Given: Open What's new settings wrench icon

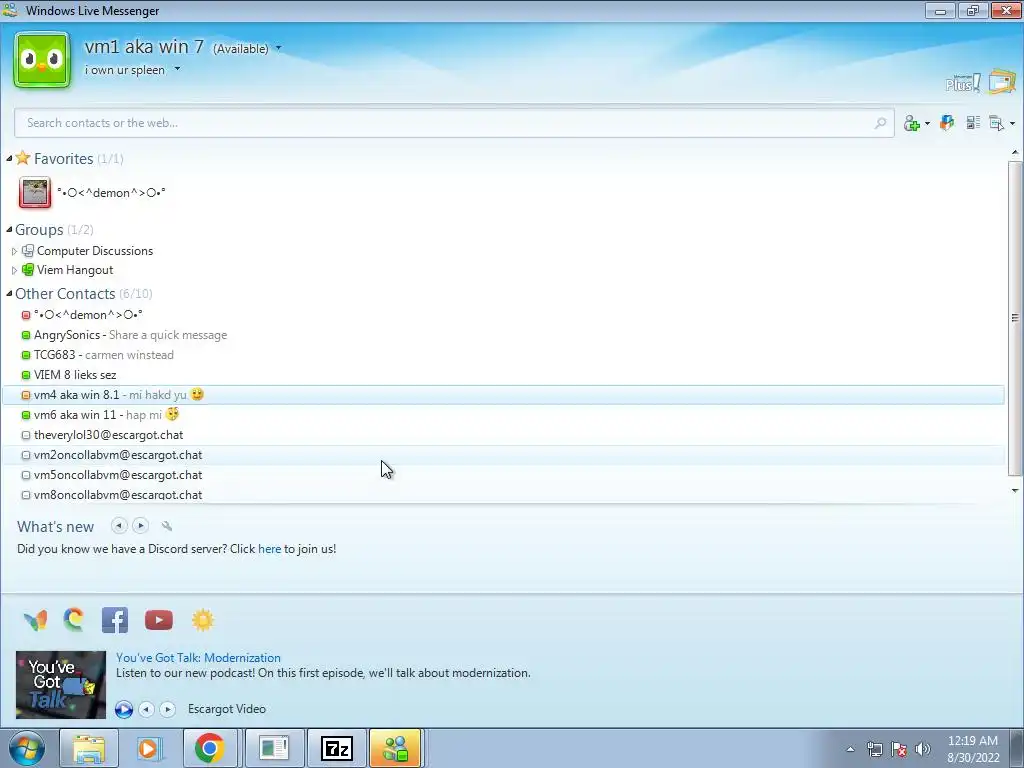Looking at the screenshot, I should (167, 526).
